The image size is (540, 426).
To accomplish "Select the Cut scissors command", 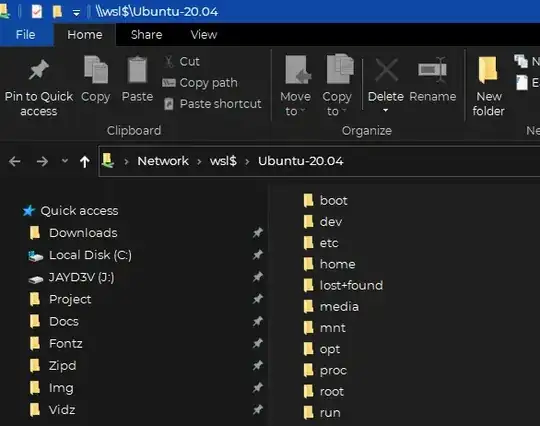I will click(182, 62).
